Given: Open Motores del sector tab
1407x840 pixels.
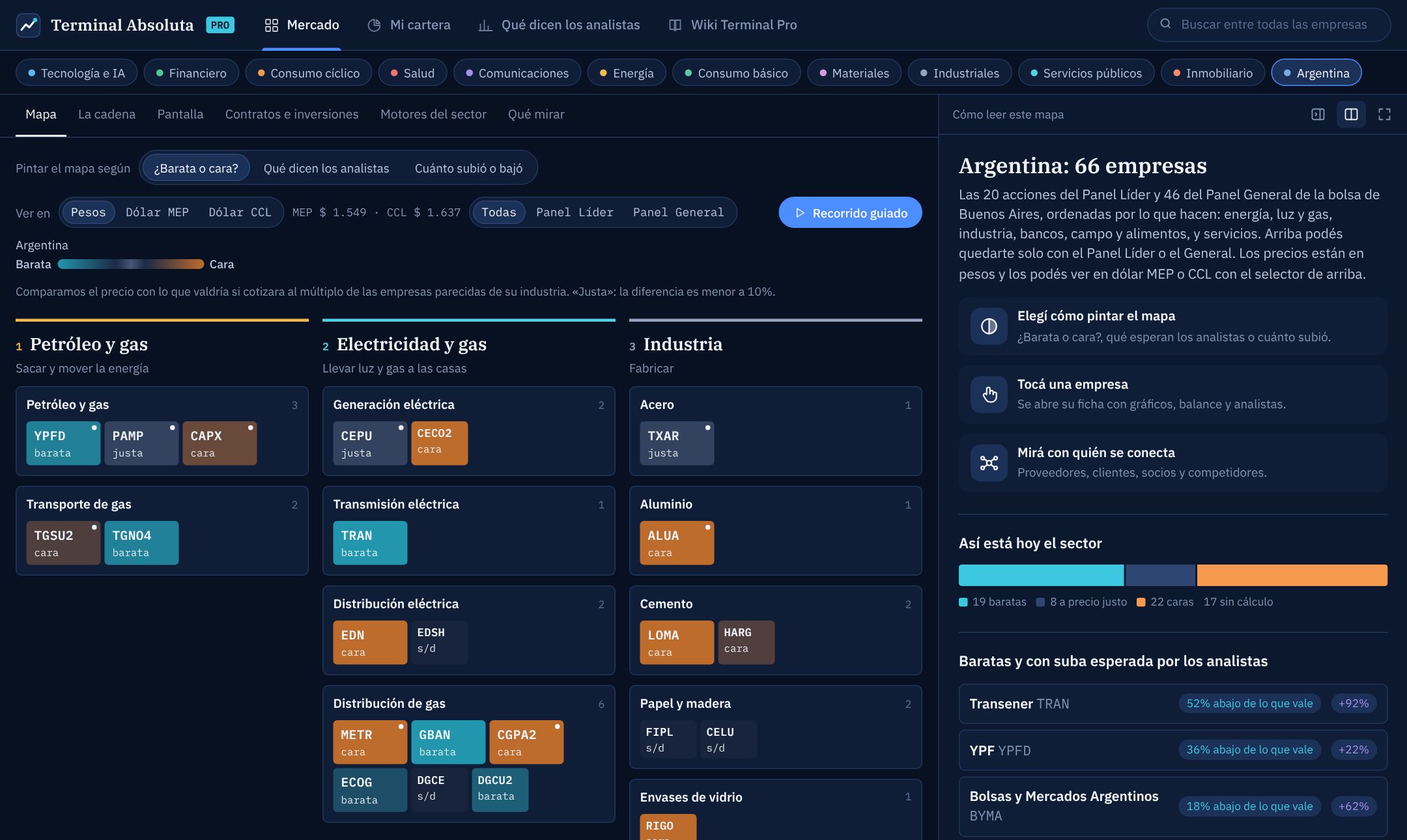Looking at the screenshot, I should pos(433,115).
